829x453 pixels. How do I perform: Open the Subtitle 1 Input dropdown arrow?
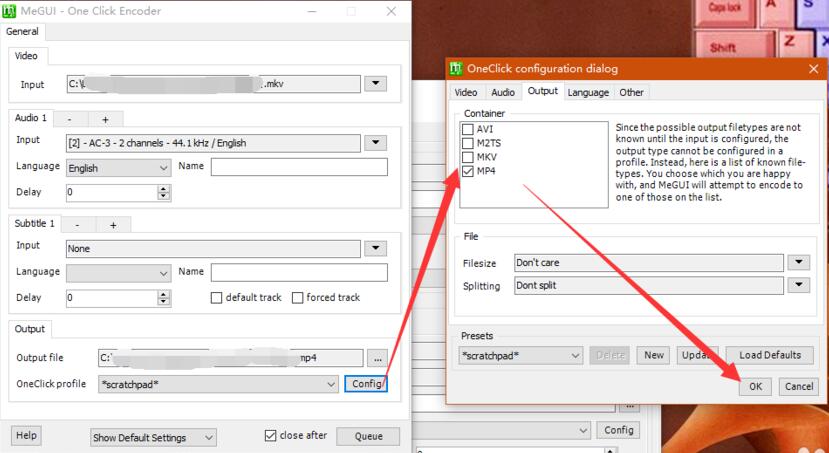pos(375,248)
